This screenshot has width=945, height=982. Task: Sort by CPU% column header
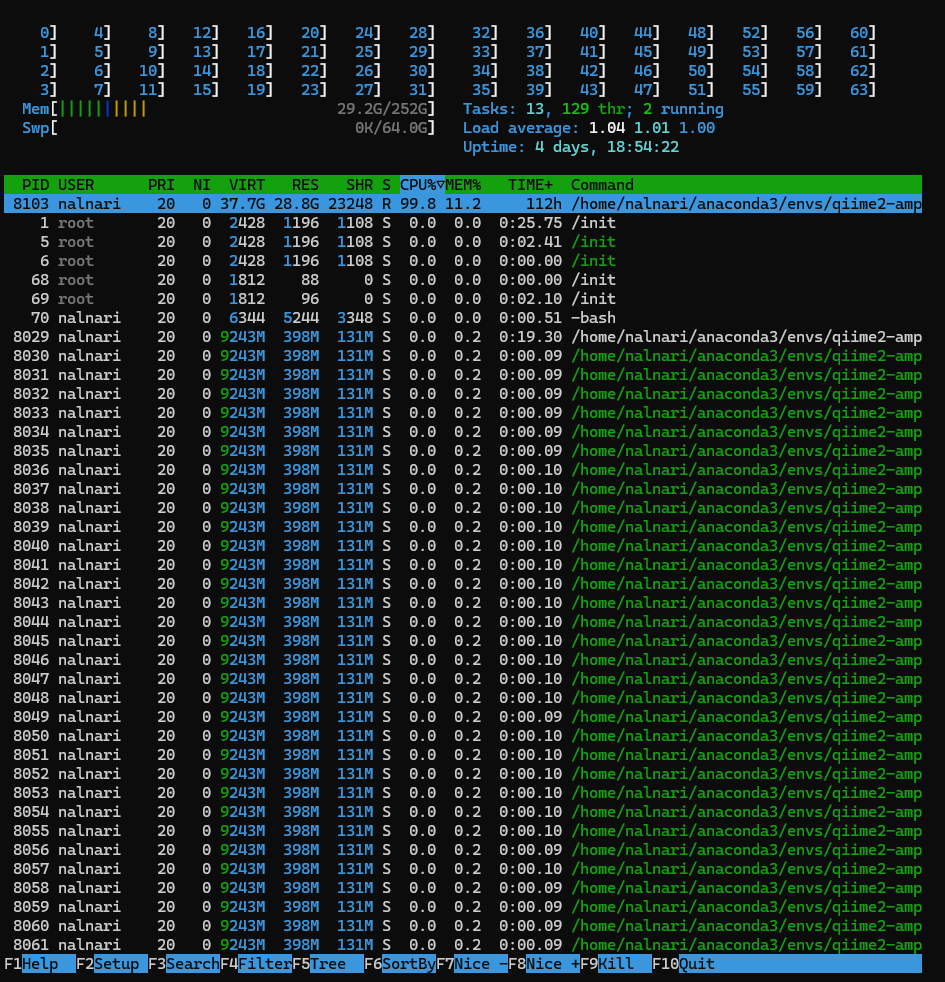point(421,185)
